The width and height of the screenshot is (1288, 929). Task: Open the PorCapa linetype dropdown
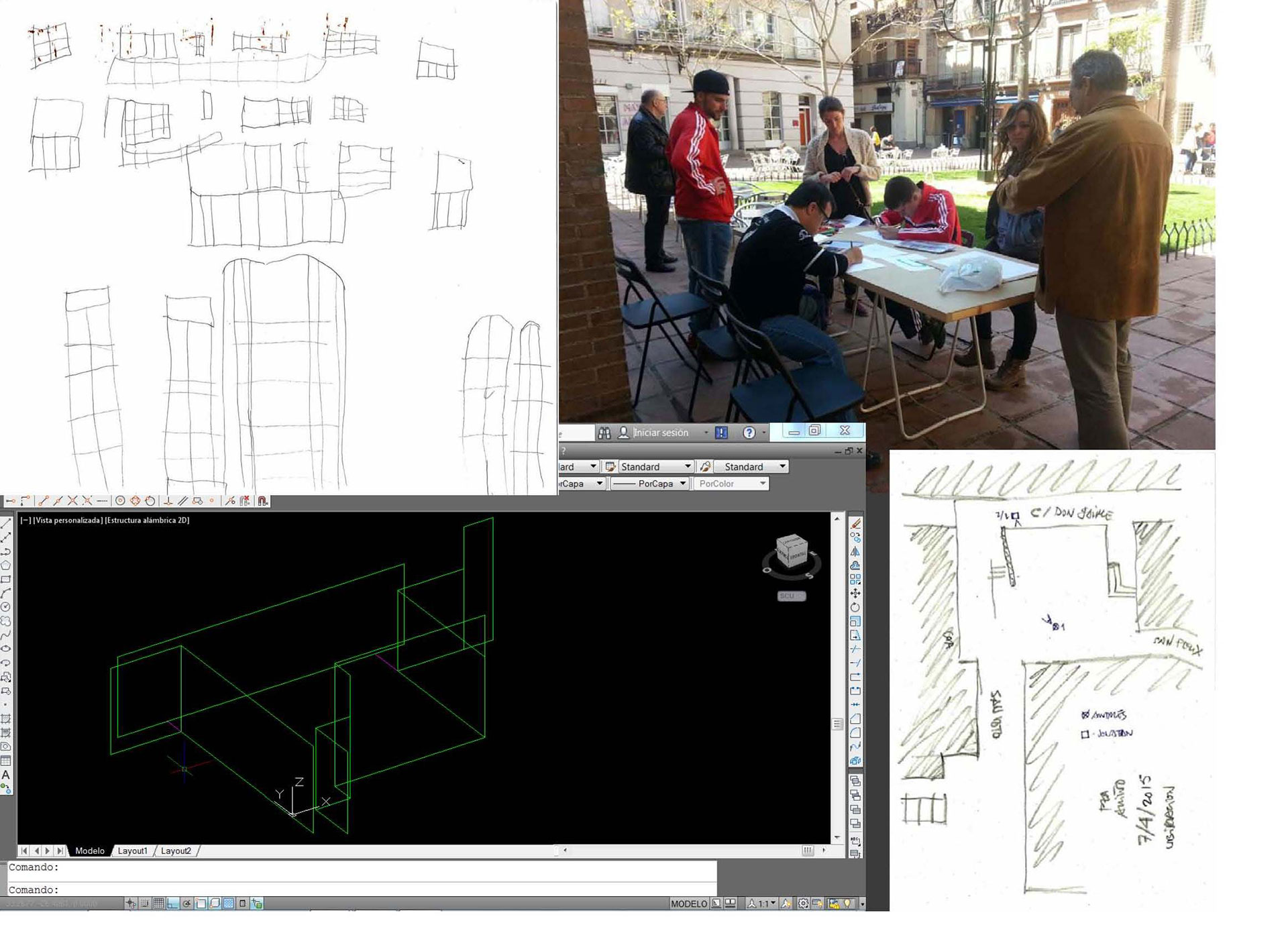649,484
